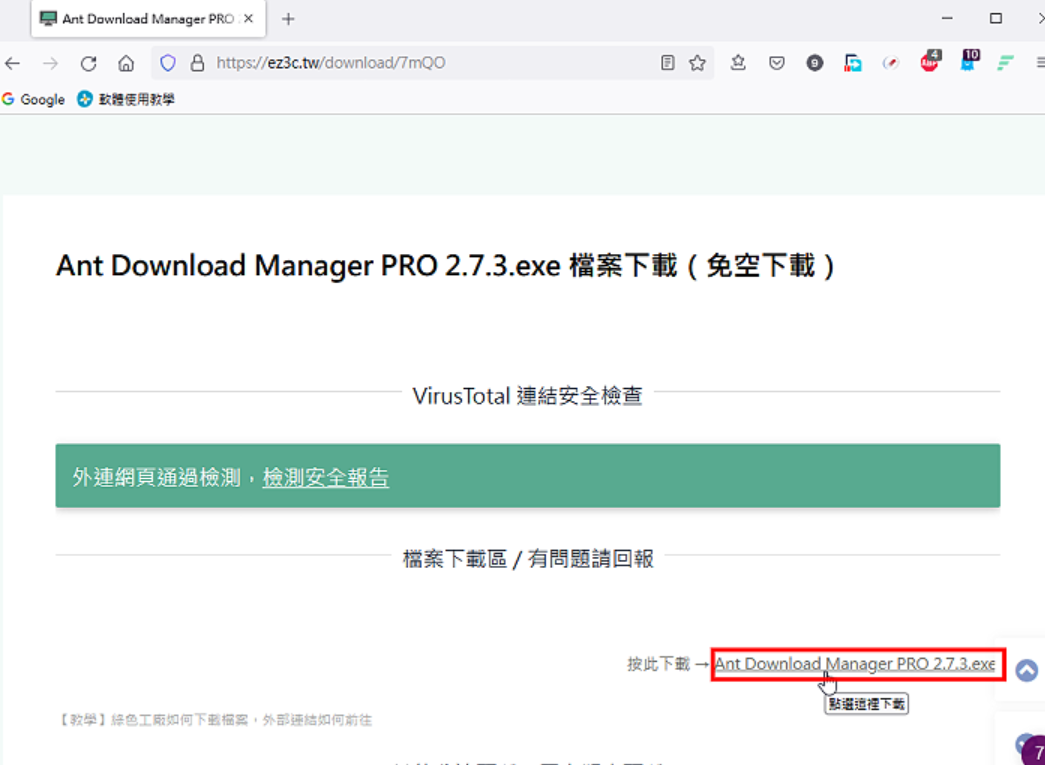The height and width of the screenshot is (765, 1045).
Task: Click the 檔案下載區 / 有問題請回報 heading
Action: (x=528, y=558)
